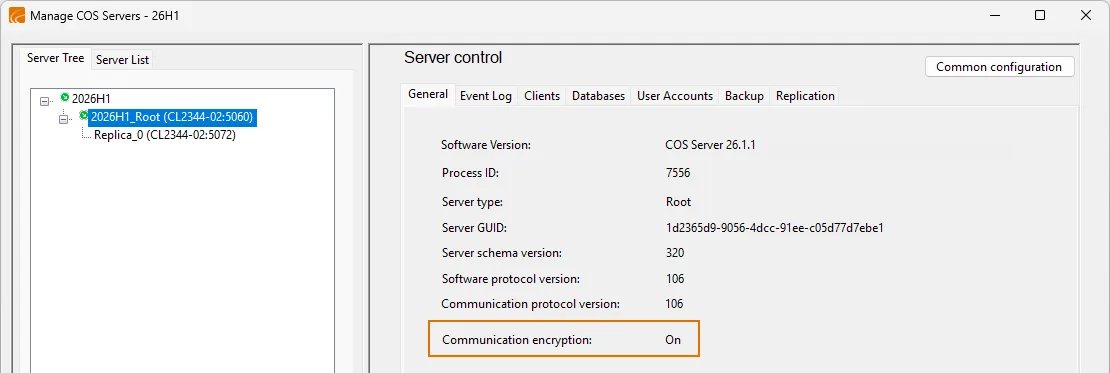
Task: Click the Server type value Root
Action: pyautogui.click(x=678, y=202)
